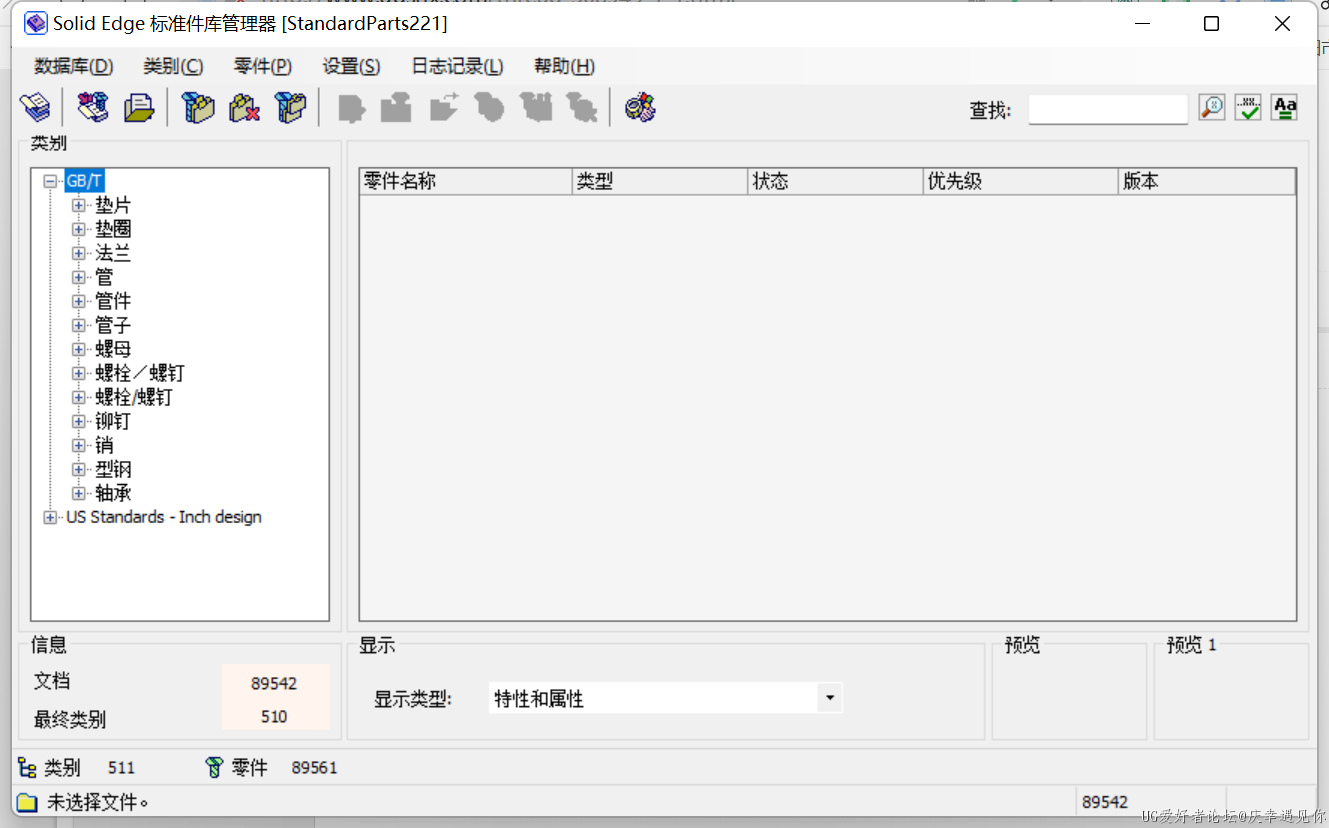
Task: Click the 文档 value 89542 in 信息 panel
Action: tap(275, 684)
